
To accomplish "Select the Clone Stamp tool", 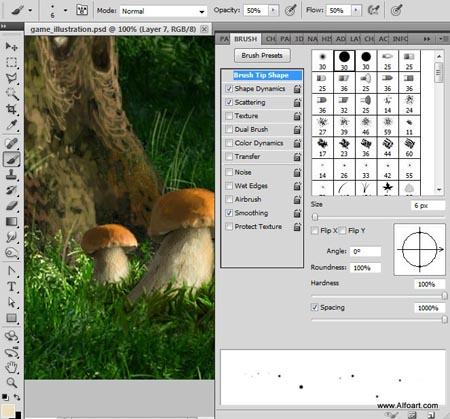I will (x=11, y=174).
